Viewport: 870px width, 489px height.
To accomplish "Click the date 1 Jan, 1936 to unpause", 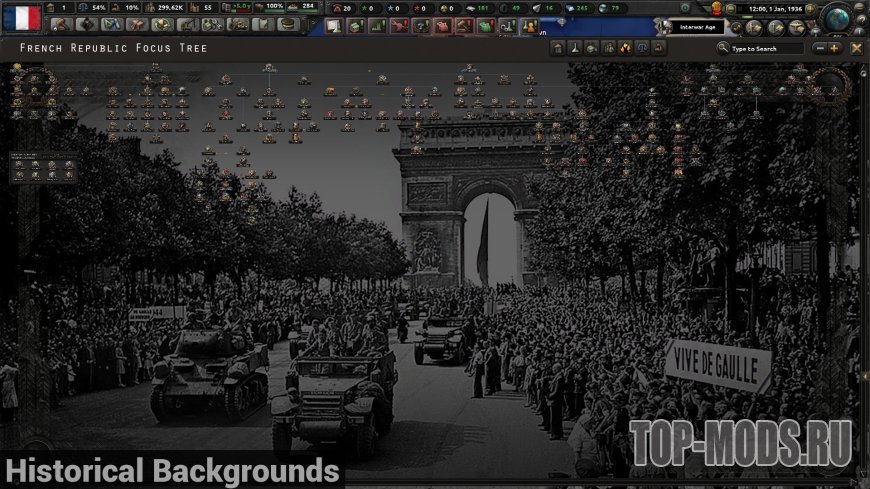I will 777,8.
